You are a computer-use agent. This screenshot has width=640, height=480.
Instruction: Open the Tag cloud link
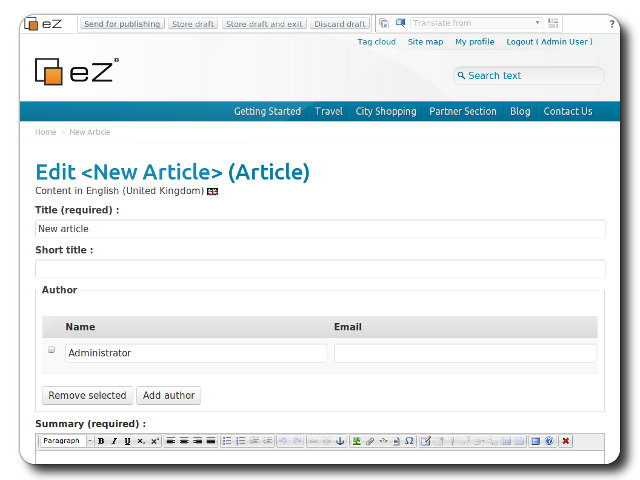pyautogui.click(x=377, y=42)
